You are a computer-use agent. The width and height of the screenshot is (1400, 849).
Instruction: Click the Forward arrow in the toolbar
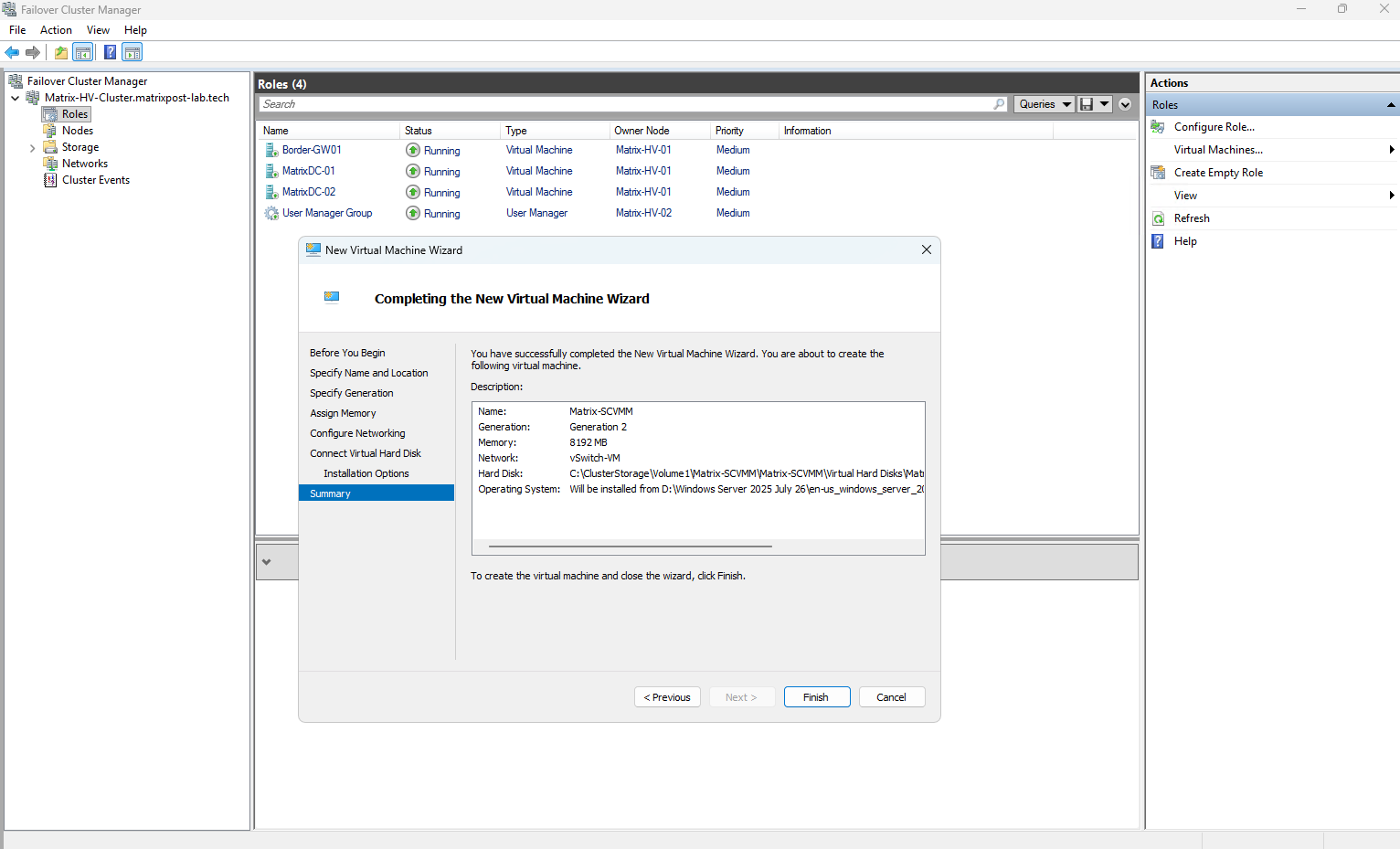pyautogui.click(x=33, y=52)
